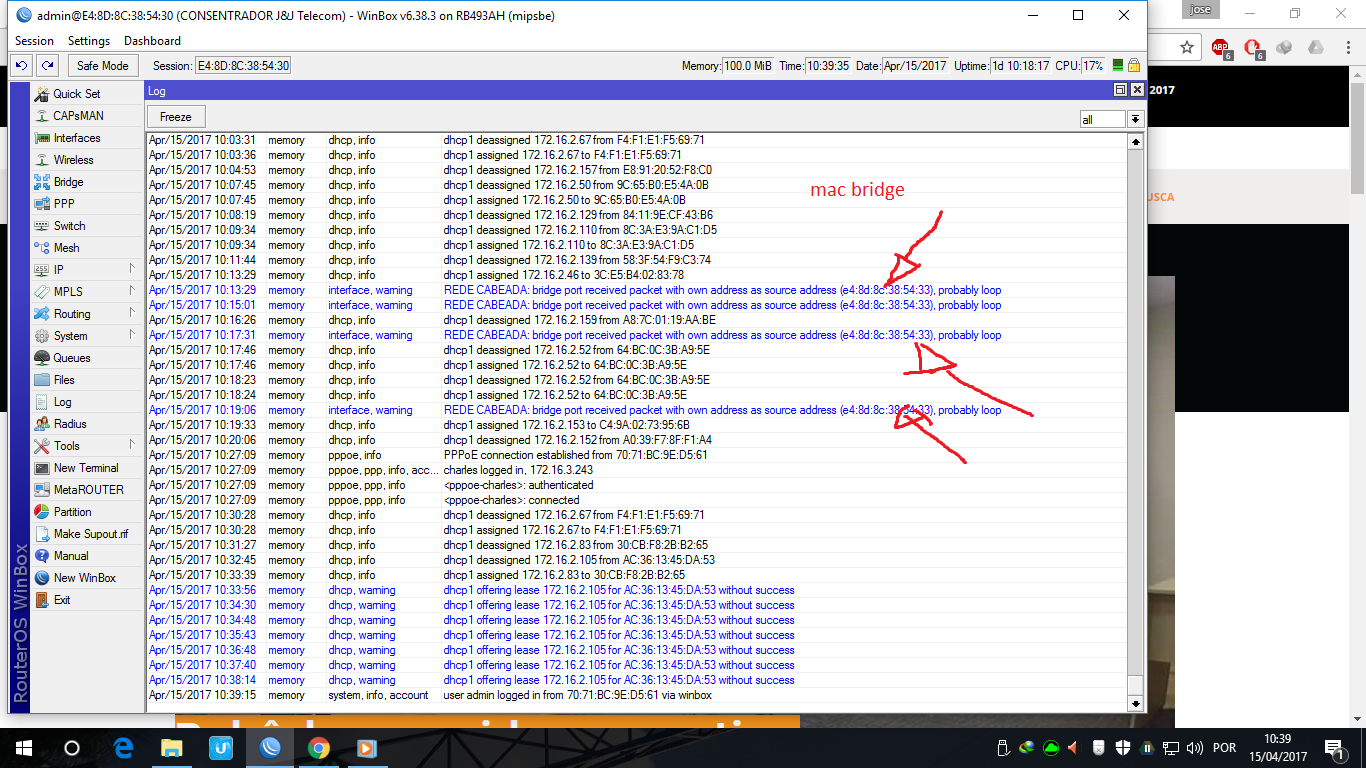Viewport: 1366px width, 768px height.
Task: Expand the IP submenu arrow
Action: click(132, 269)
